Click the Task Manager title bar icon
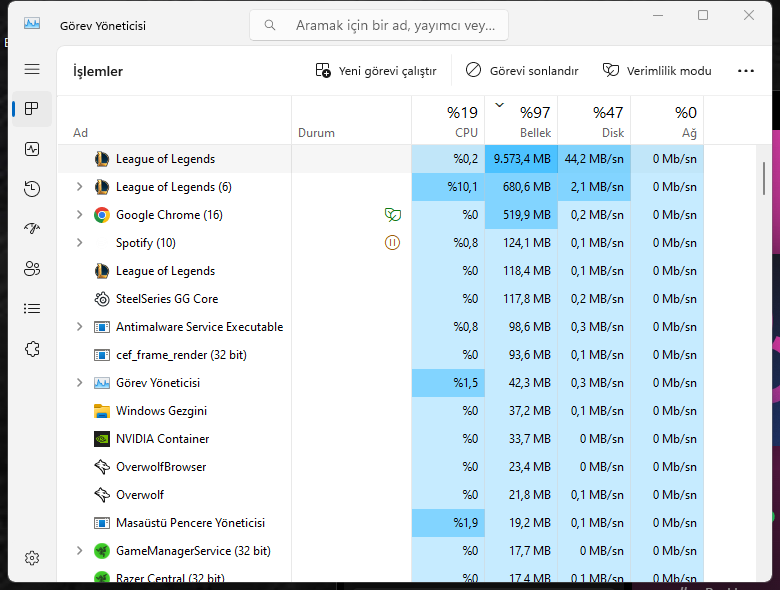The height and width of the screenshot is (590, 780). click(32, 23)
